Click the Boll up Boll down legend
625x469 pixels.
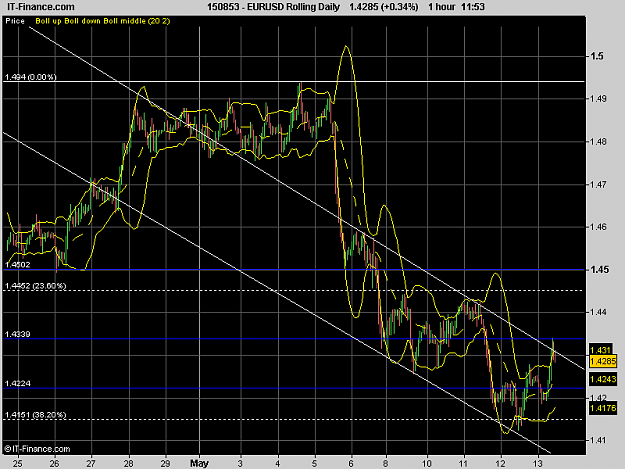click(102, 21)
